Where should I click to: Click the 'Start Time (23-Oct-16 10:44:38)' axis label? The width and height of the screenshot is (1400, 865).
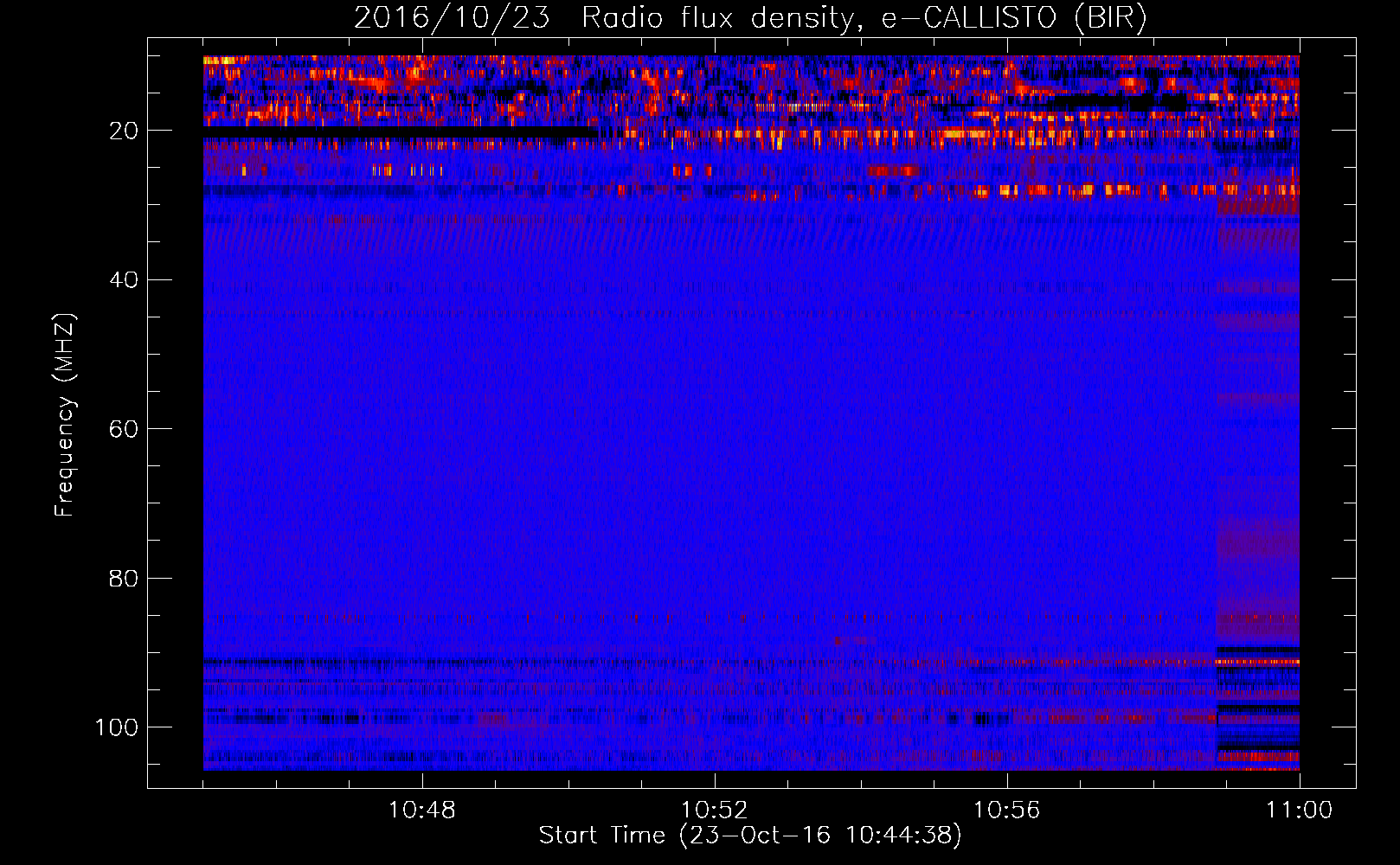750,836
